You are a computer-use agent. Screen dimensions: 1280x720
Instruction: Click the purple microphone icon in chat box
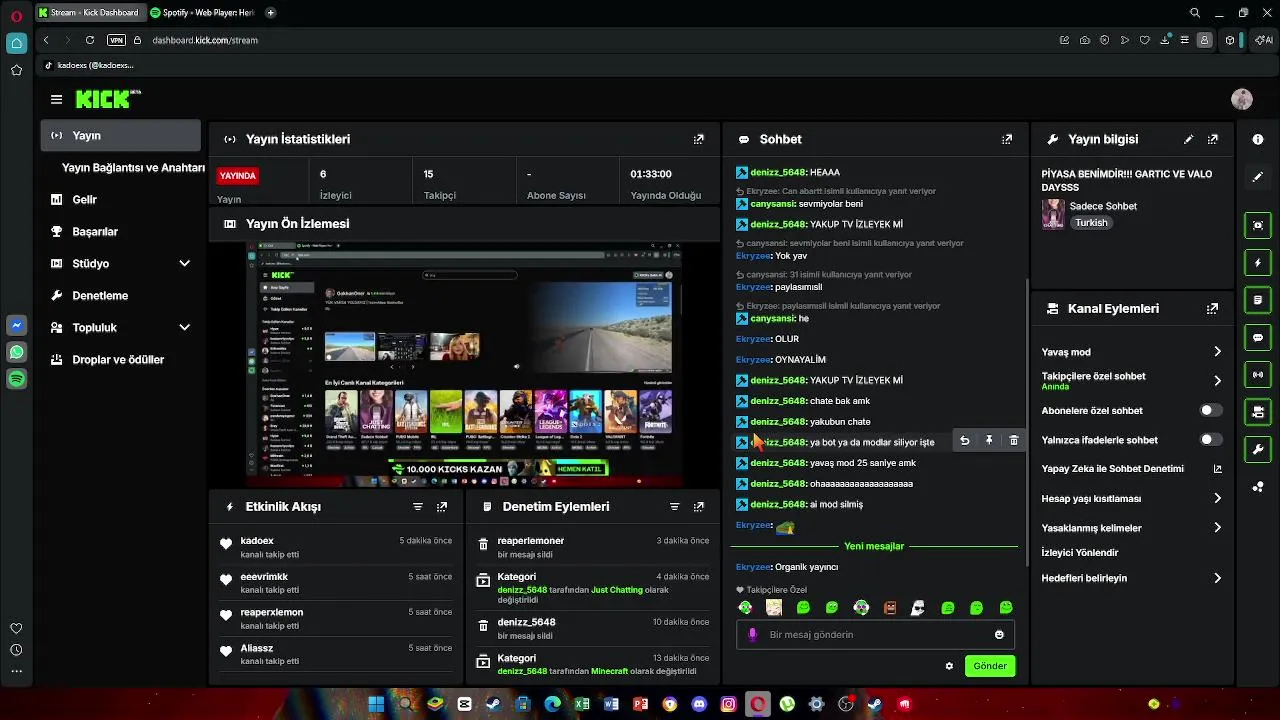(753, 635)
